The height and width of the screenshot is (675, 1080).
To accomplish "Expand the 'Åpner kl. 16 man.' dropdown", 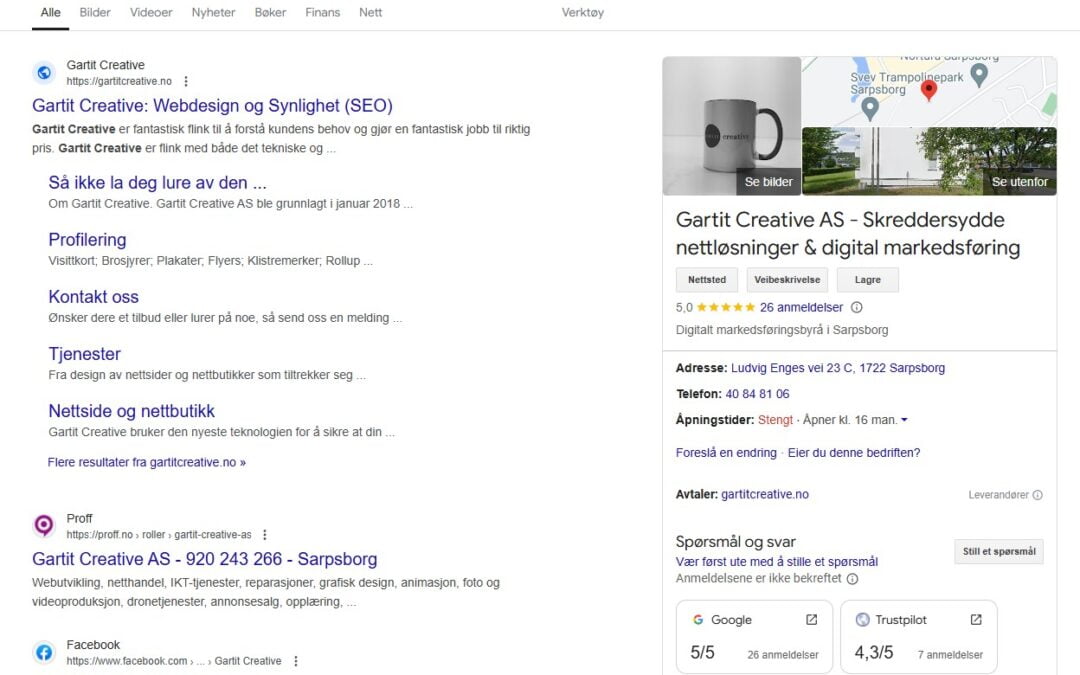I will (904, 419).
